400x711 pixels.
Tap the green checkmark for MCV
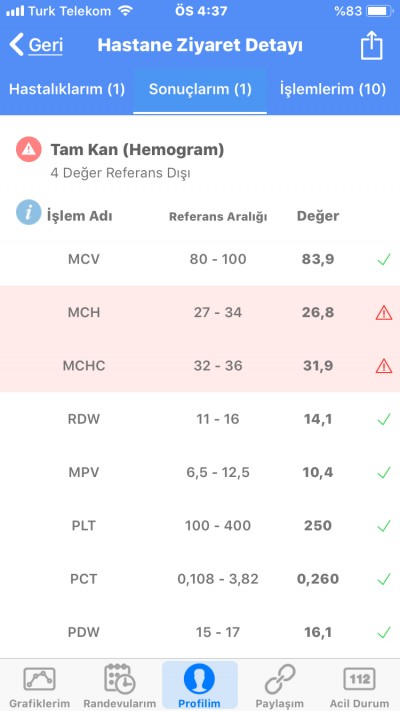point(384,259)
